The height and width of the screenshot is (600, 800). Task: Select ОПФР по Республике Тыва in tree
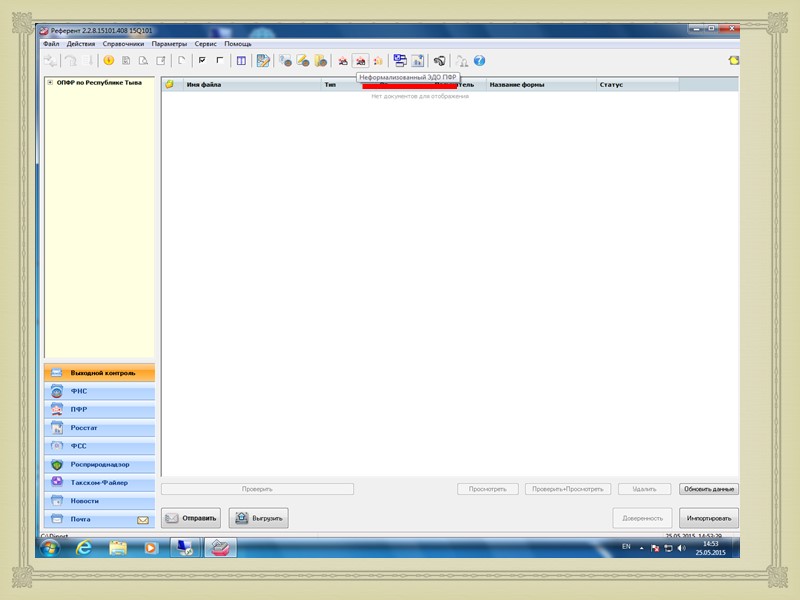click(99, 82)
